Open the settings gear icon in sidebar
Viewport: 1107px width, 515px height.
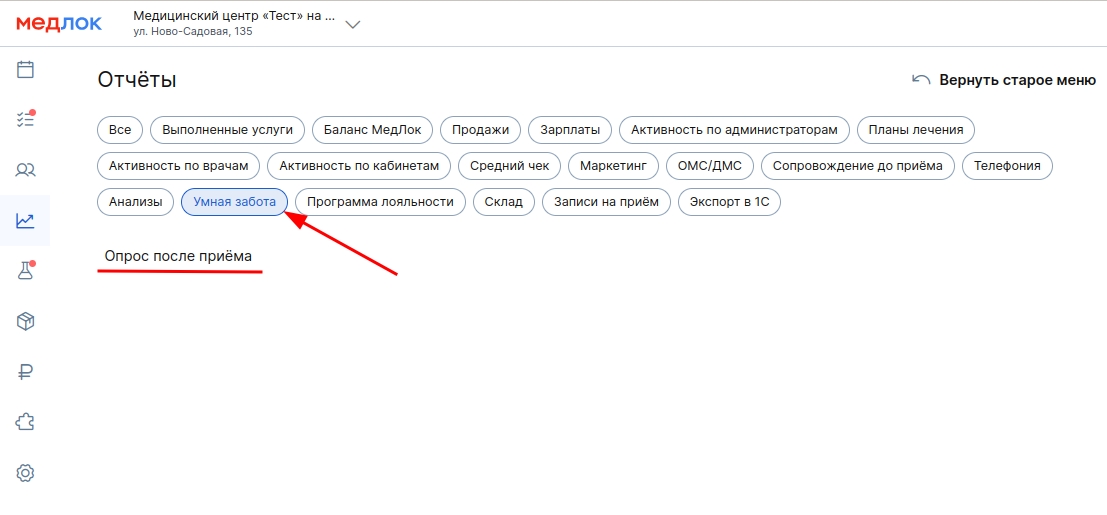pos(25,473)
